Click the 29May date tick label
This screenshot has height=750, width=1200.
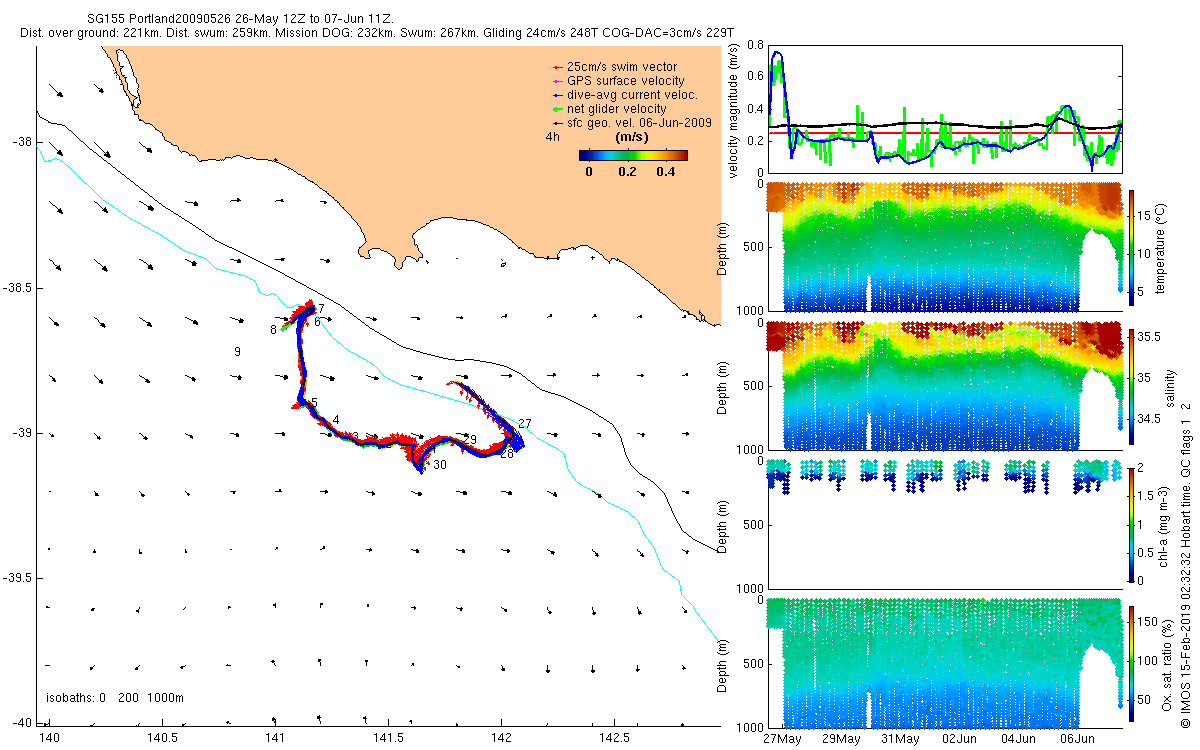[841, 739]
